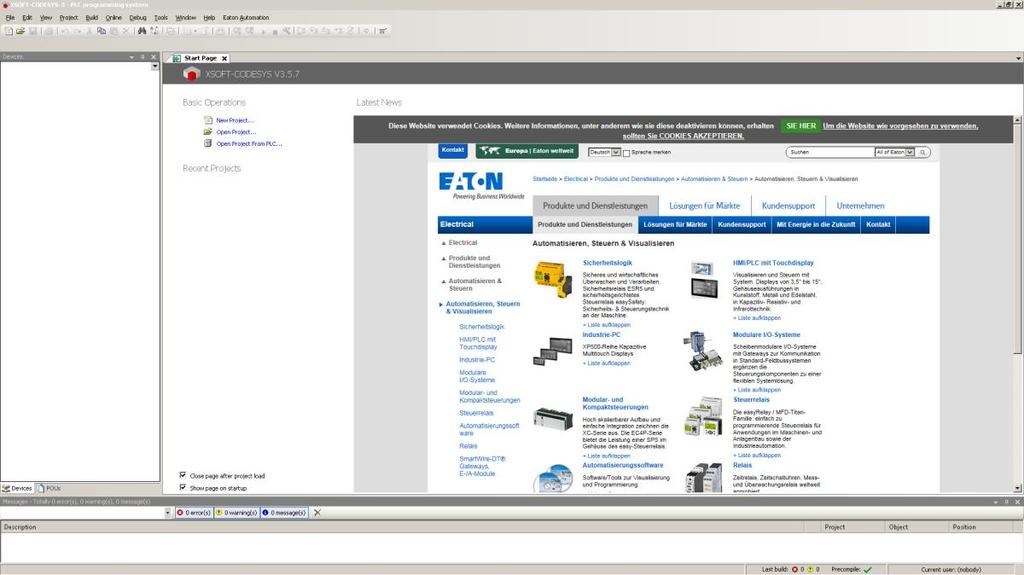Screen dimensions: 1024x575
Task: Click the search magnifier icon on the web page
Action: click(x=923, y=152)
